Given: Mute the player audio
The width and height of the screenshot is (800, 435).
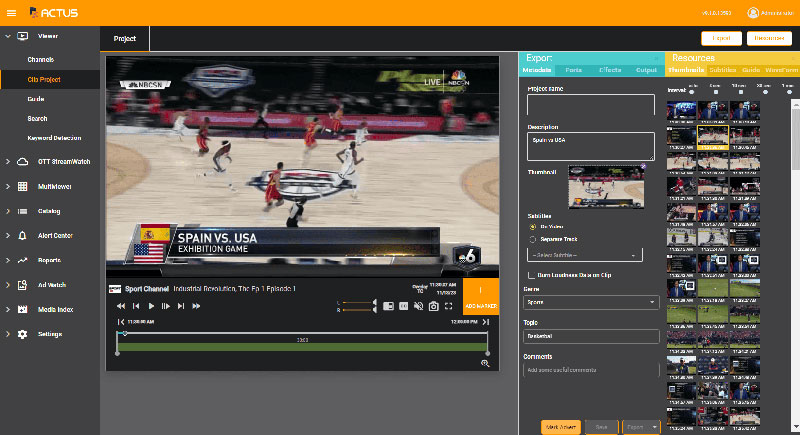Looking at the screenshot, I should tap(418, 306).
